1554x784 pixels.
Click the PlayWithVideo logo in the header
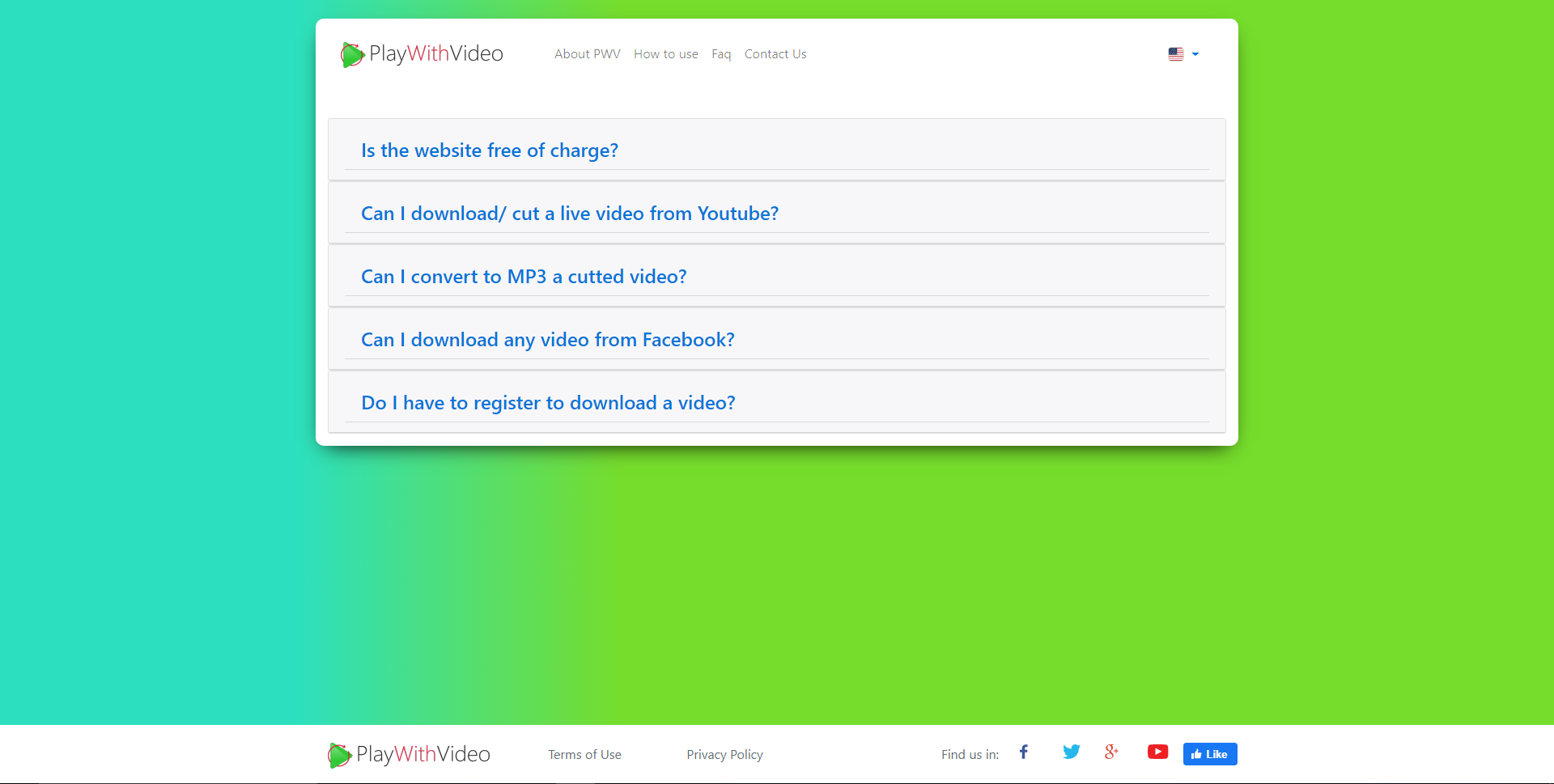coord(422,54)
